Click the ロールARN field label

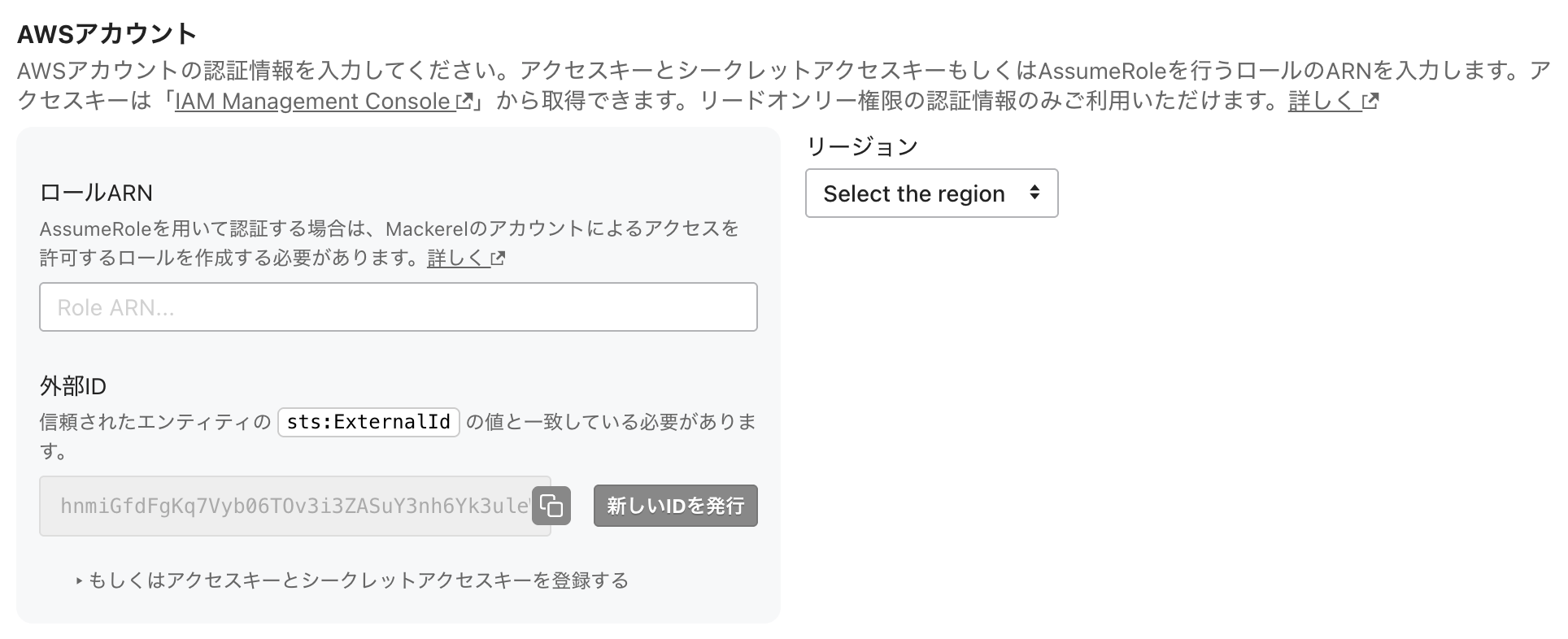tap(96, 193)
